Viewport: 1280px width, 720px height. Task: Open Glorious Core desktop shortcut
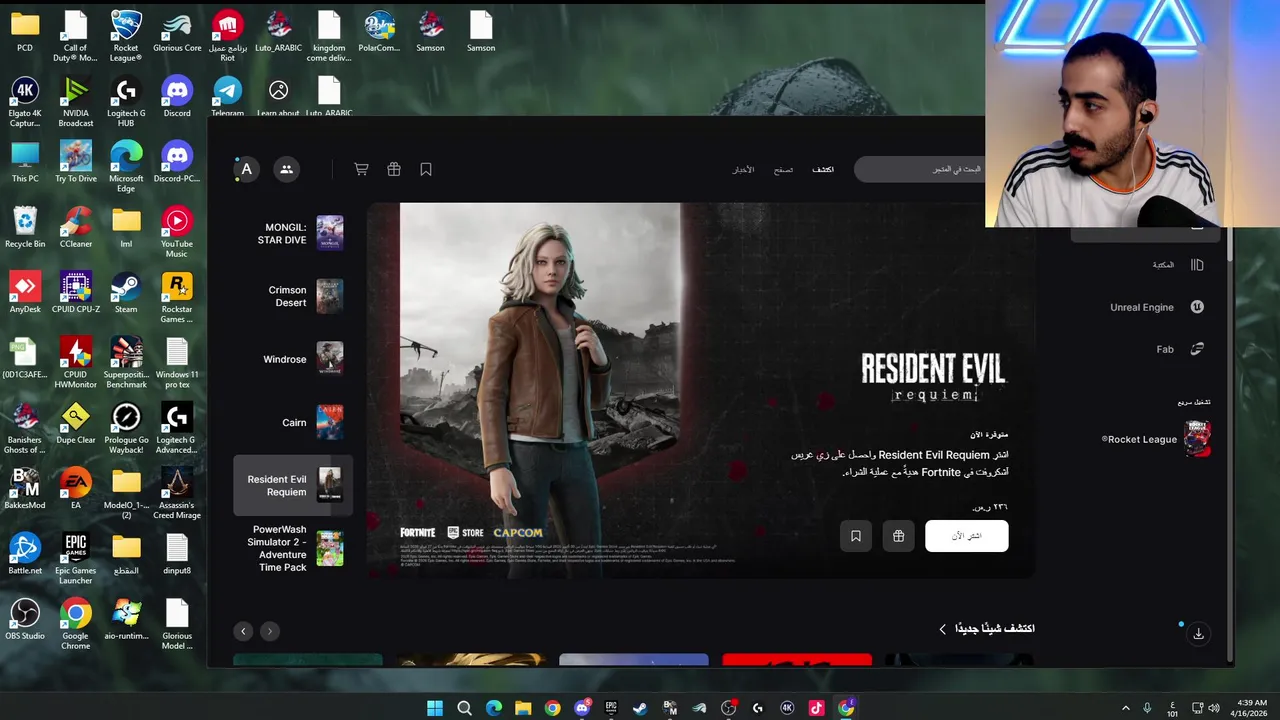177,32
